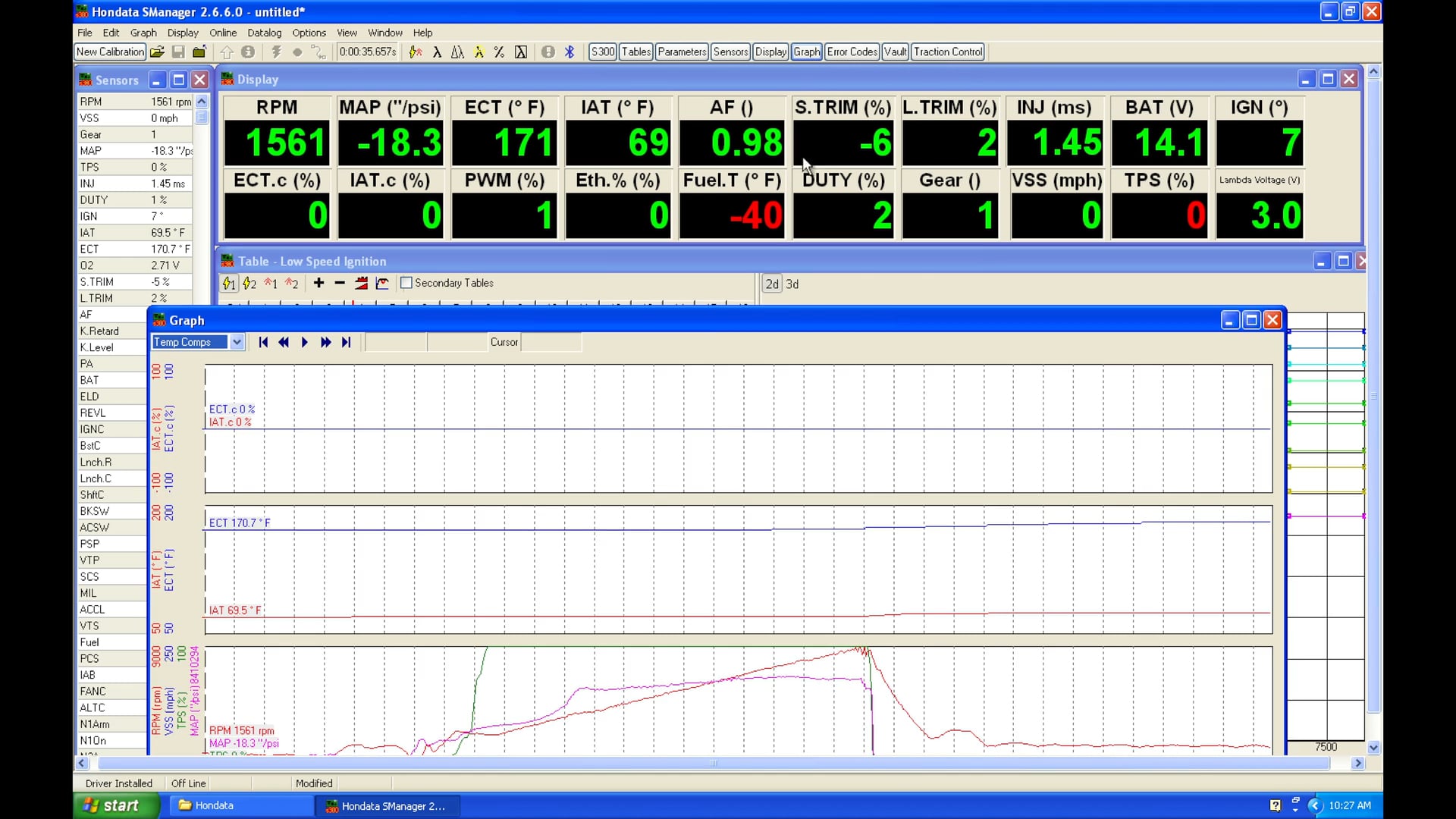Click the open file folder icon
Viewport: 1456px width, 819px height.
point(157,52)
